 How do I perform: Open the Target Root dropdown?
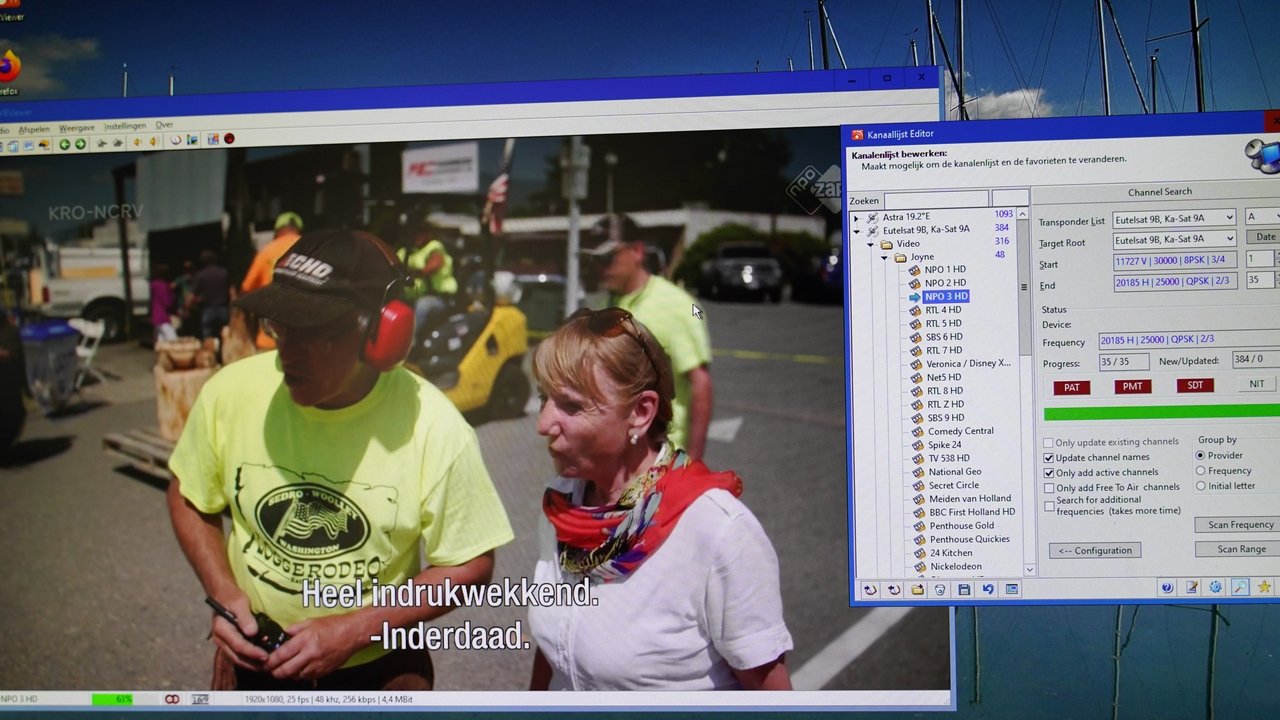pyautogui.click(x=1229, y=239)
